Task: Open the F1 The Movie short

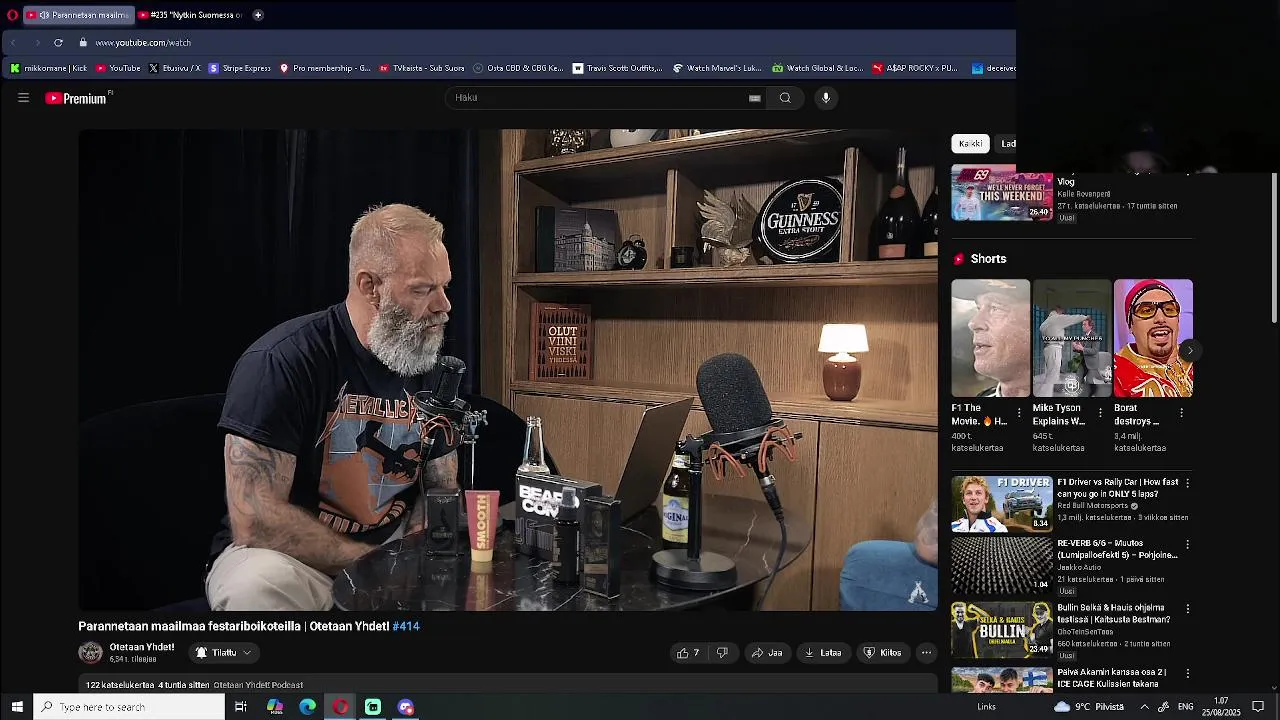Action: [x=990, y=338]
